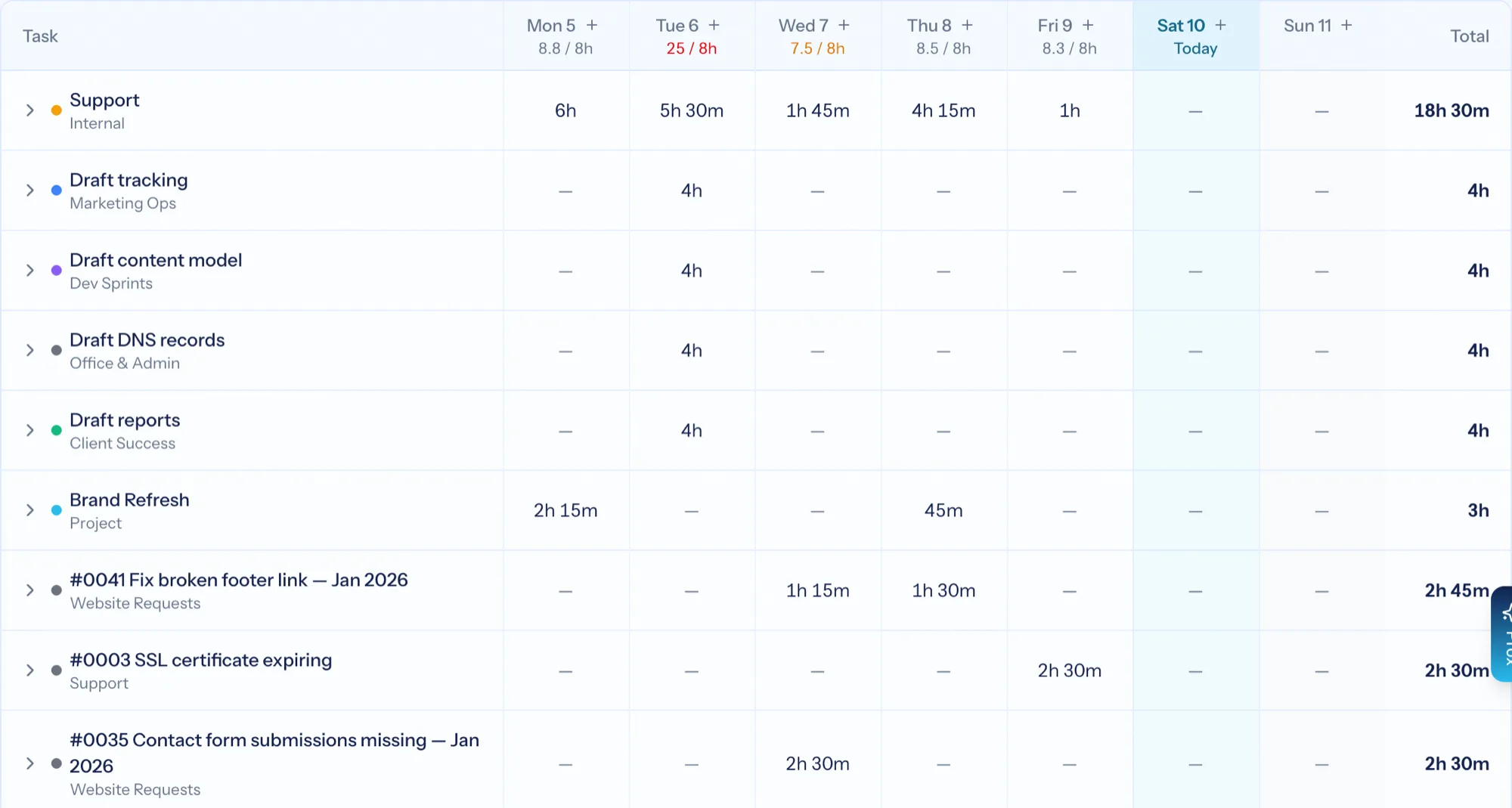Add time entry for Wed 7
The image size is (1512, 808).
click(844, 25)
